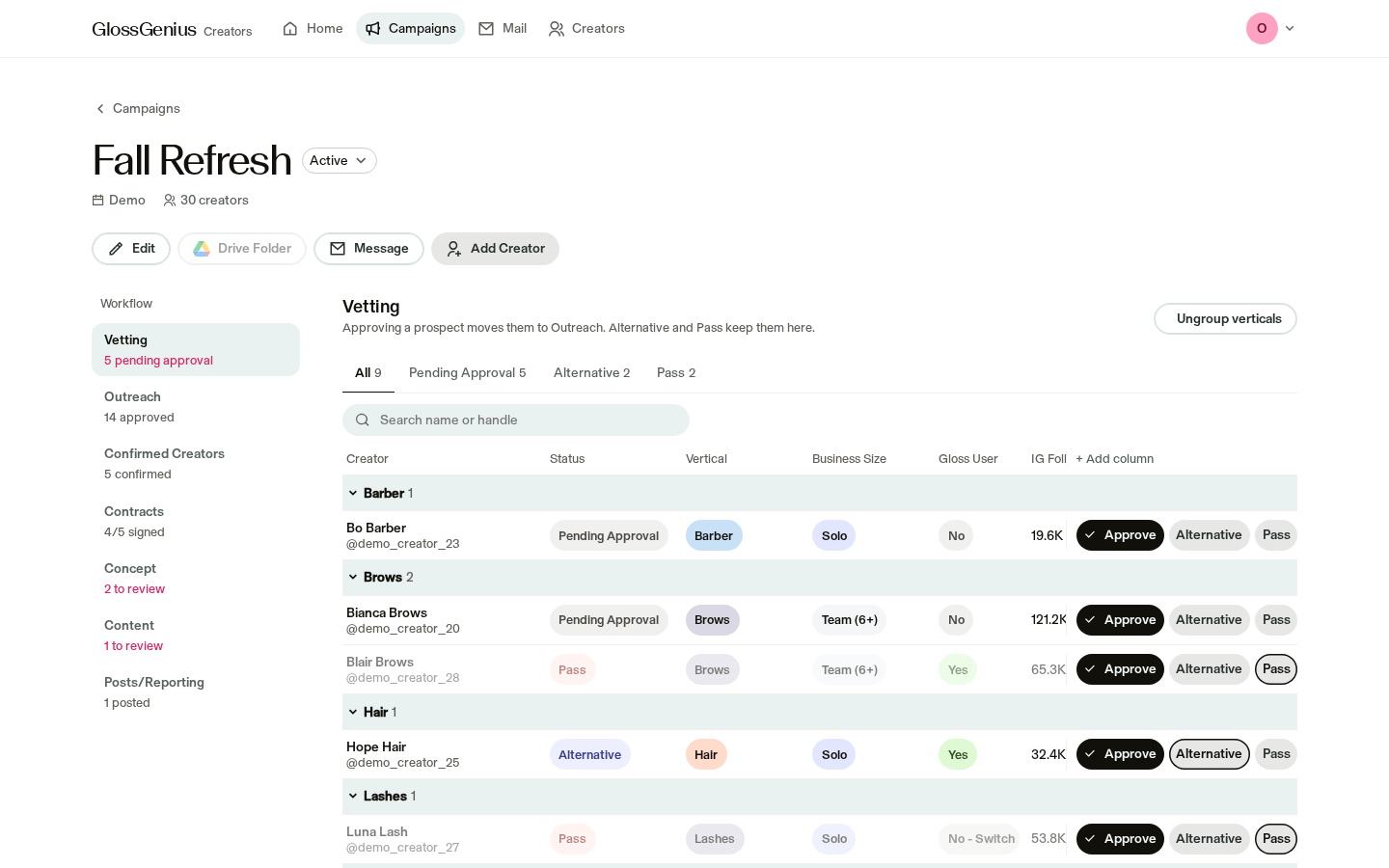Select the Outreach workflow step
The image size is (1389, 868).
coord(196,406)
